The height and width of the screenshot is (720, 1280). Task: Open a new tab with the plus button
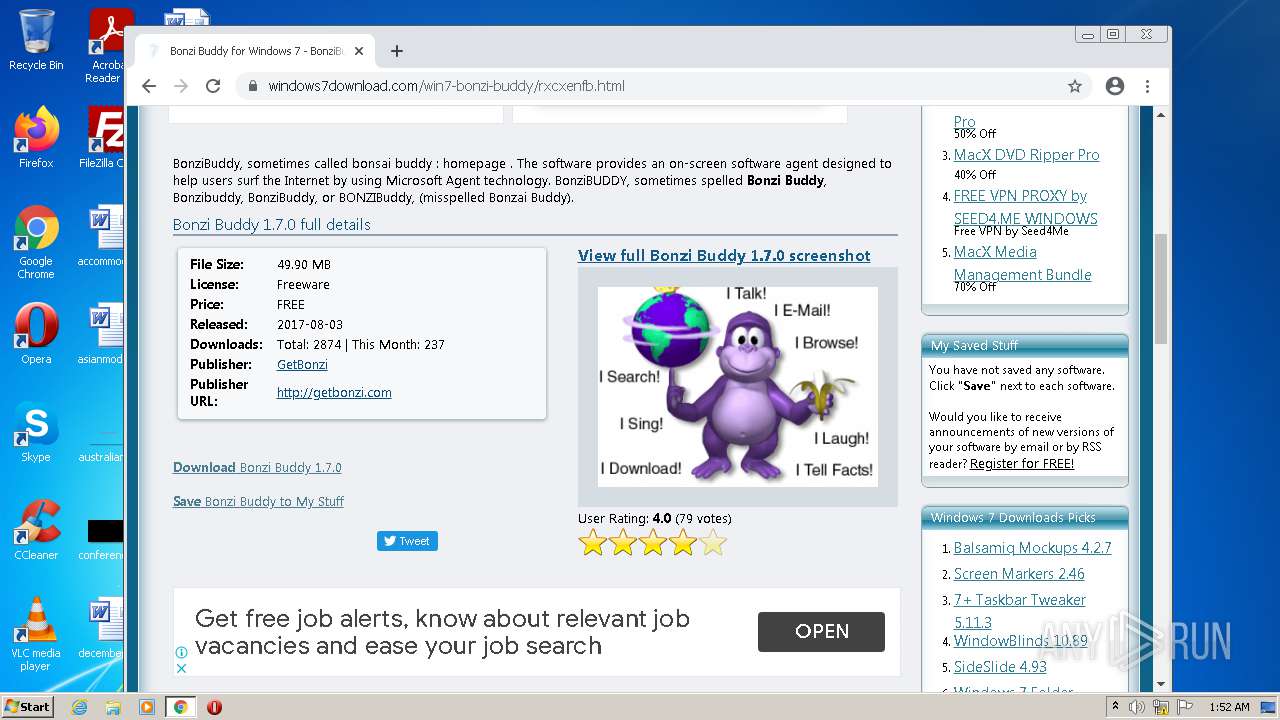[x=397, y=51]
